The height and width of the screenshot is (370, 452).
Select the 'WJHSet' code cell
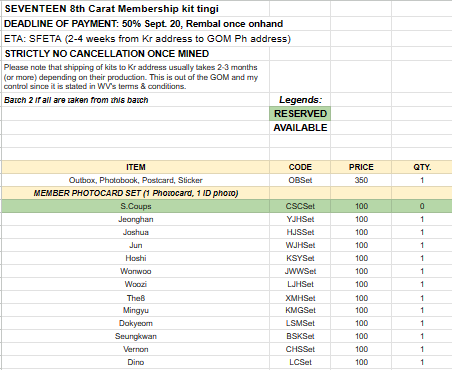pyautogui.click(x=300, y=245)
